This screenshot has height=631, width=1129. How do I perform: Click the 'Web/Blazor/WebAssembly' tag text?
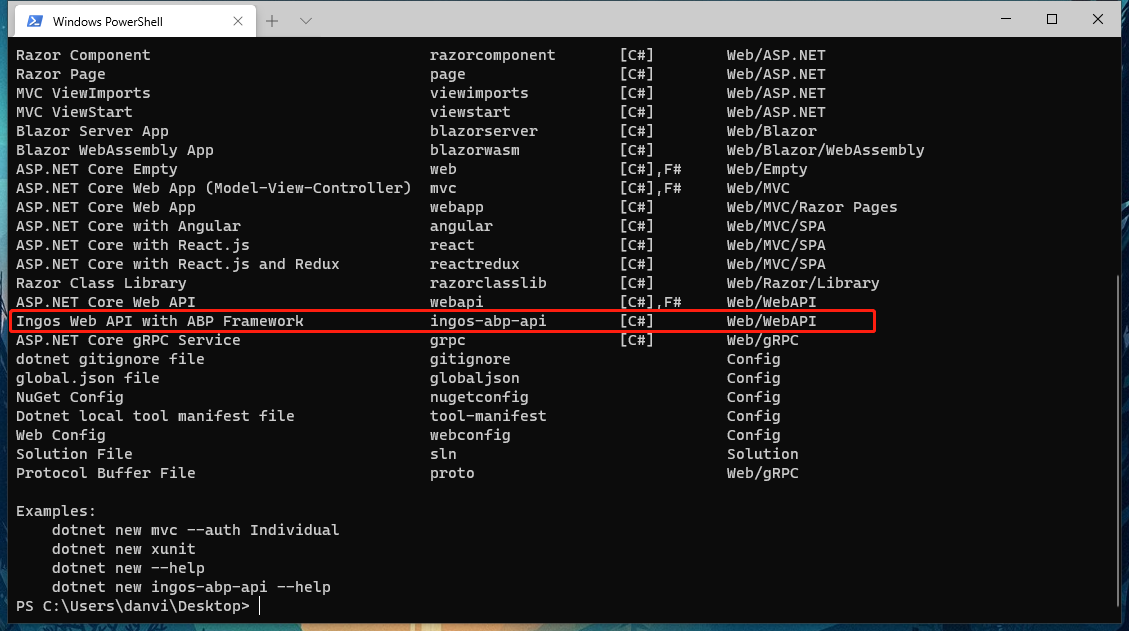(x=825, y=150)
